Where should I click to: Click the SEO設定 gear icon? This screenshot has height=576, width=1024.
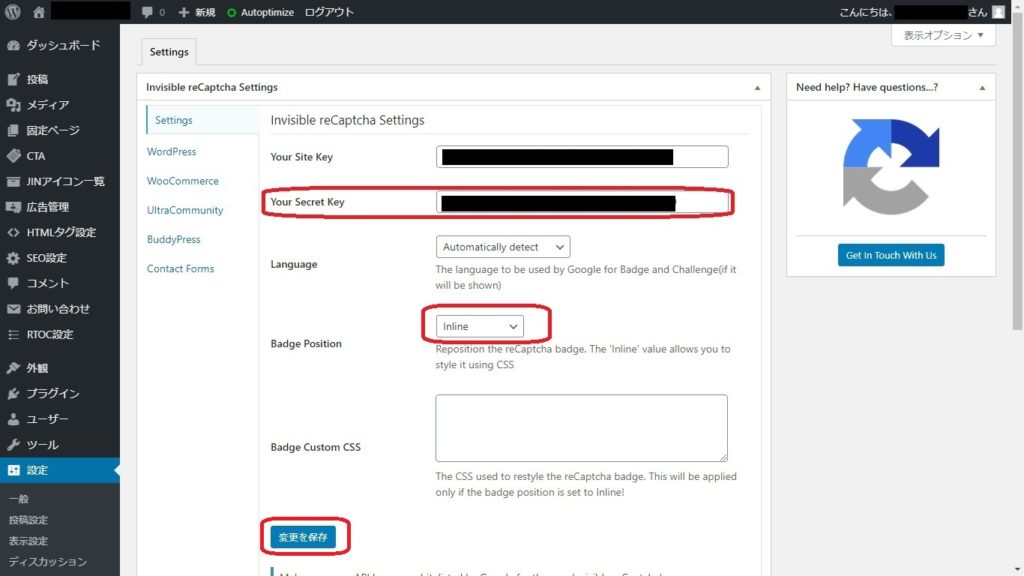coord(13,258)
